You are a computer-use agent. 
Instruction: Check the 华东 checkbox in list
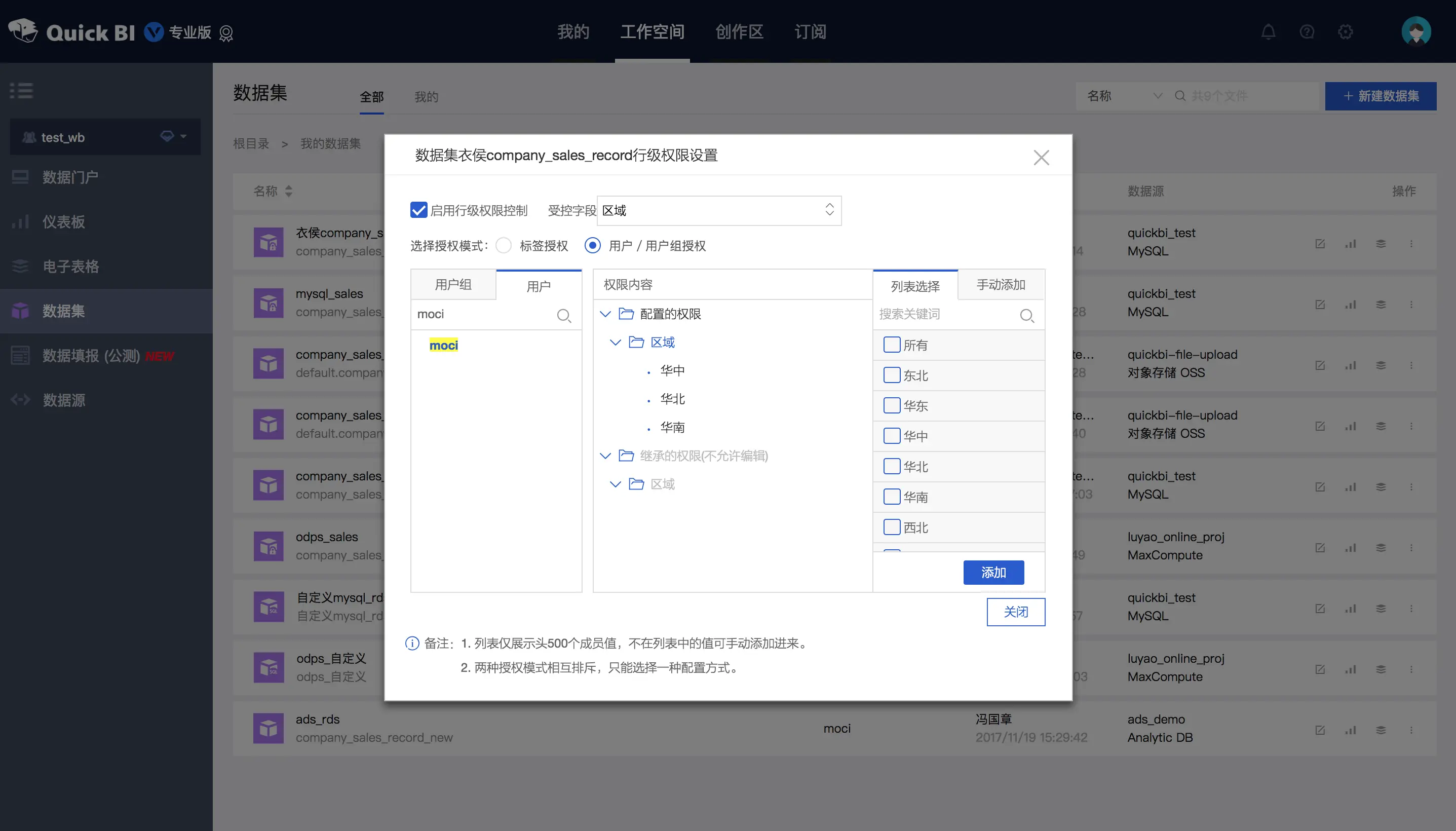pyautogui.click(x=891, y=405)
